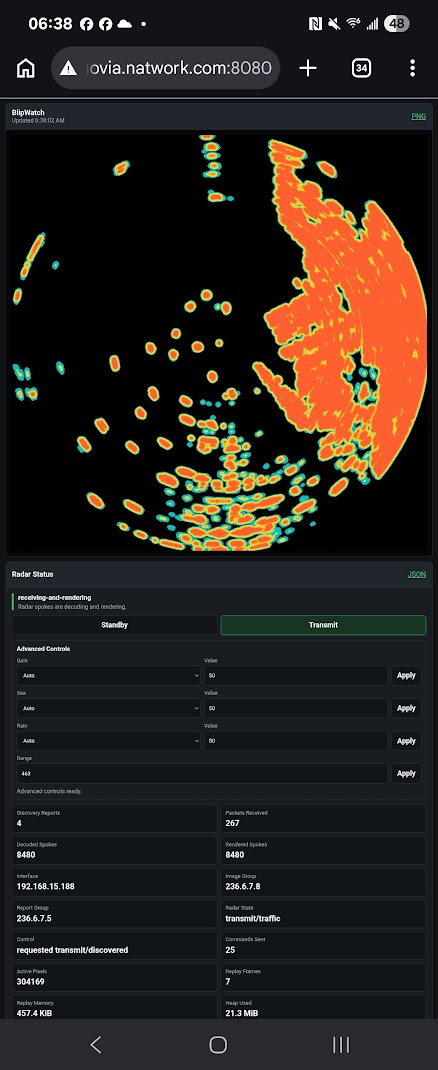Click the Replay Frames value 7
This screenshot has height=1070, width=438.
click(228, 981)
